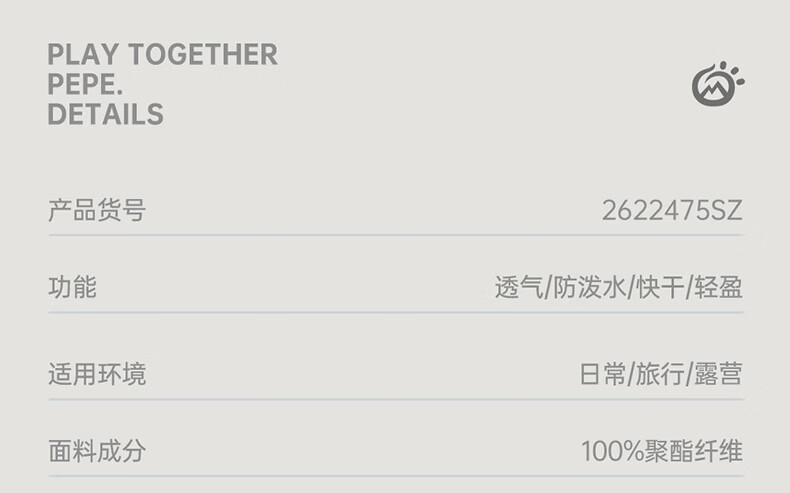790x493 pixels.
Task: Click the 旅行 environment text
Action: click(x=661, y=374)
